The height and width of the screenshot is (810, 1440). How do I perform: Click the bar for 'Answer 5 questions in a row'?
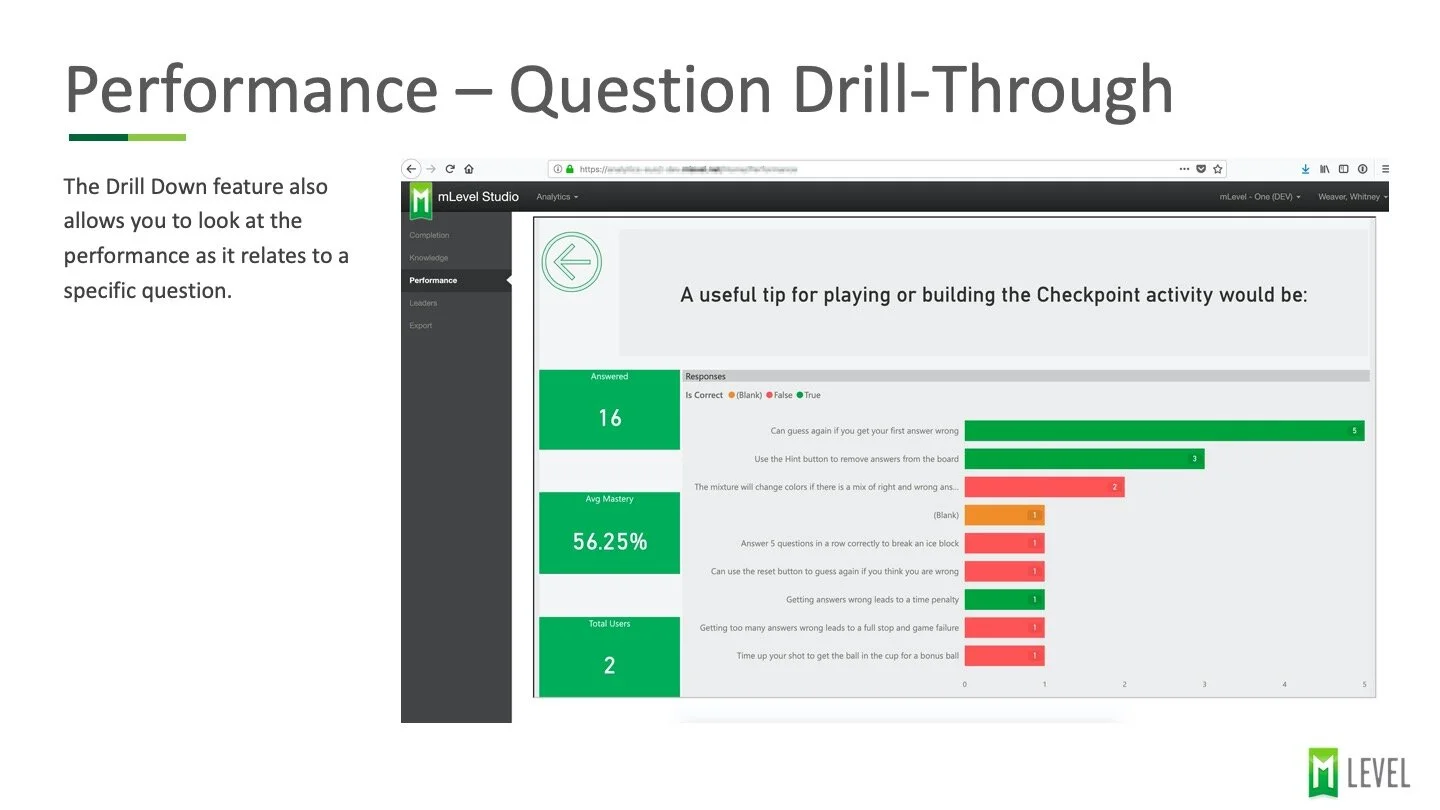point(1004,544)
